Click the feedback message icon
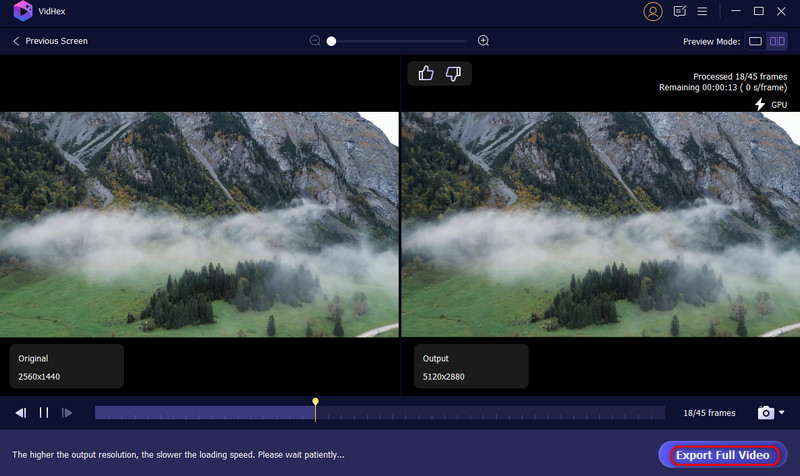This screenshot has width=800, height=476. click(680, 12)
